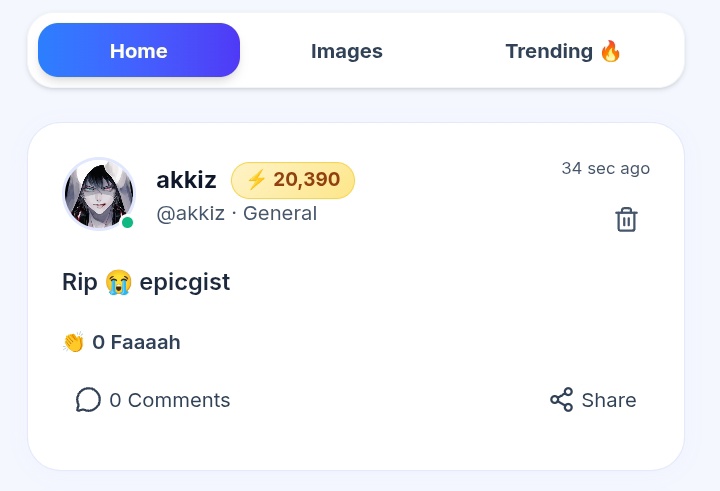Share this post
Screen dimensions: 720x491
pyautogui.click(x=593, y=400)
